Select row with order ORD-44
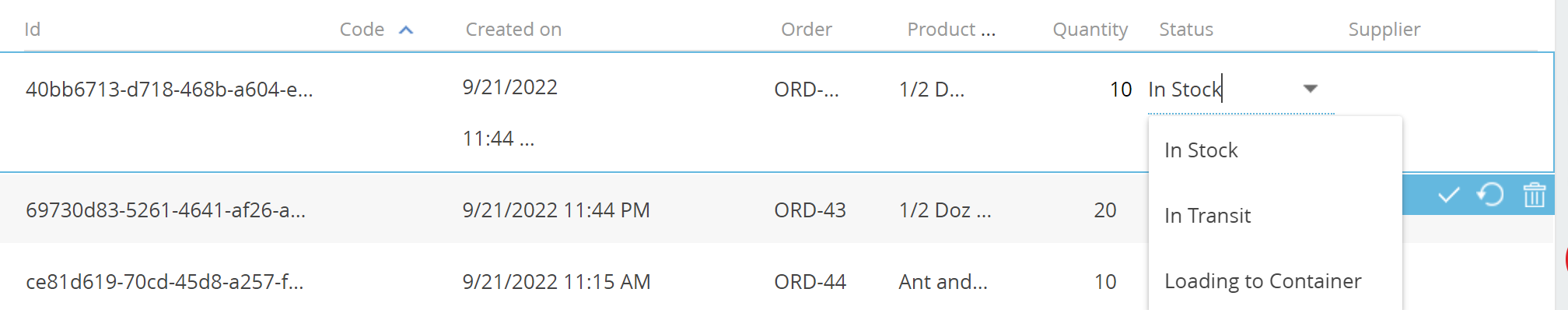 click(700, 281)
